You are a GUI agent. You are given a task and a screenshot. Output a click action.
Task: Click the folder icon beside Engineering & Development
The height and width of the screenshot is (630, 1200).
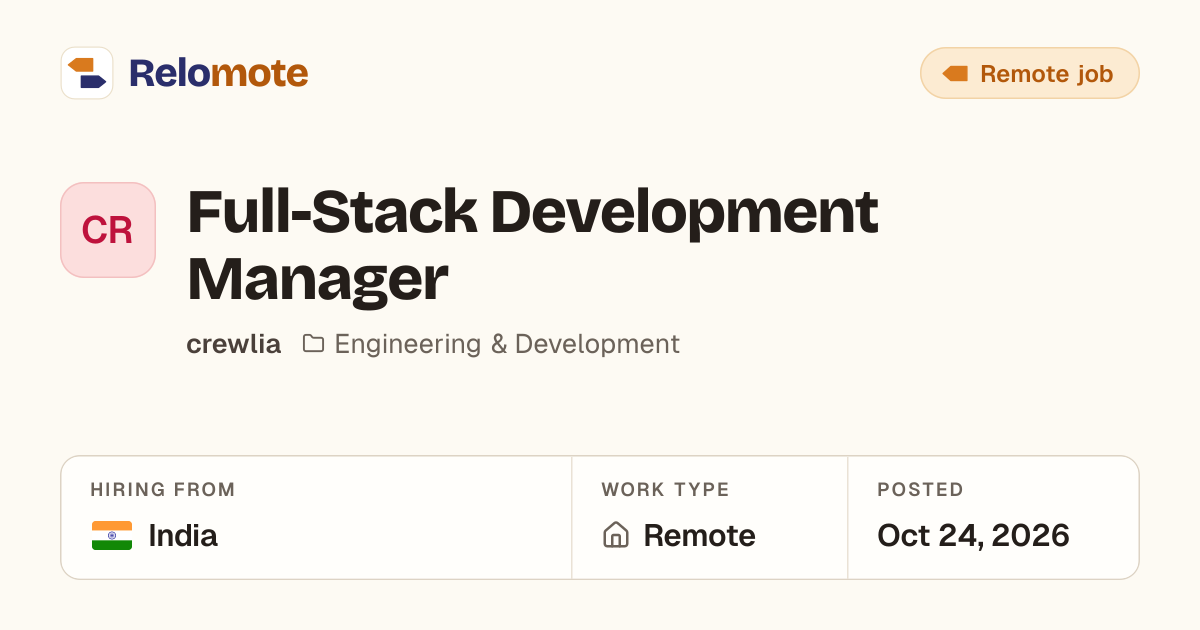pos(314,344)
